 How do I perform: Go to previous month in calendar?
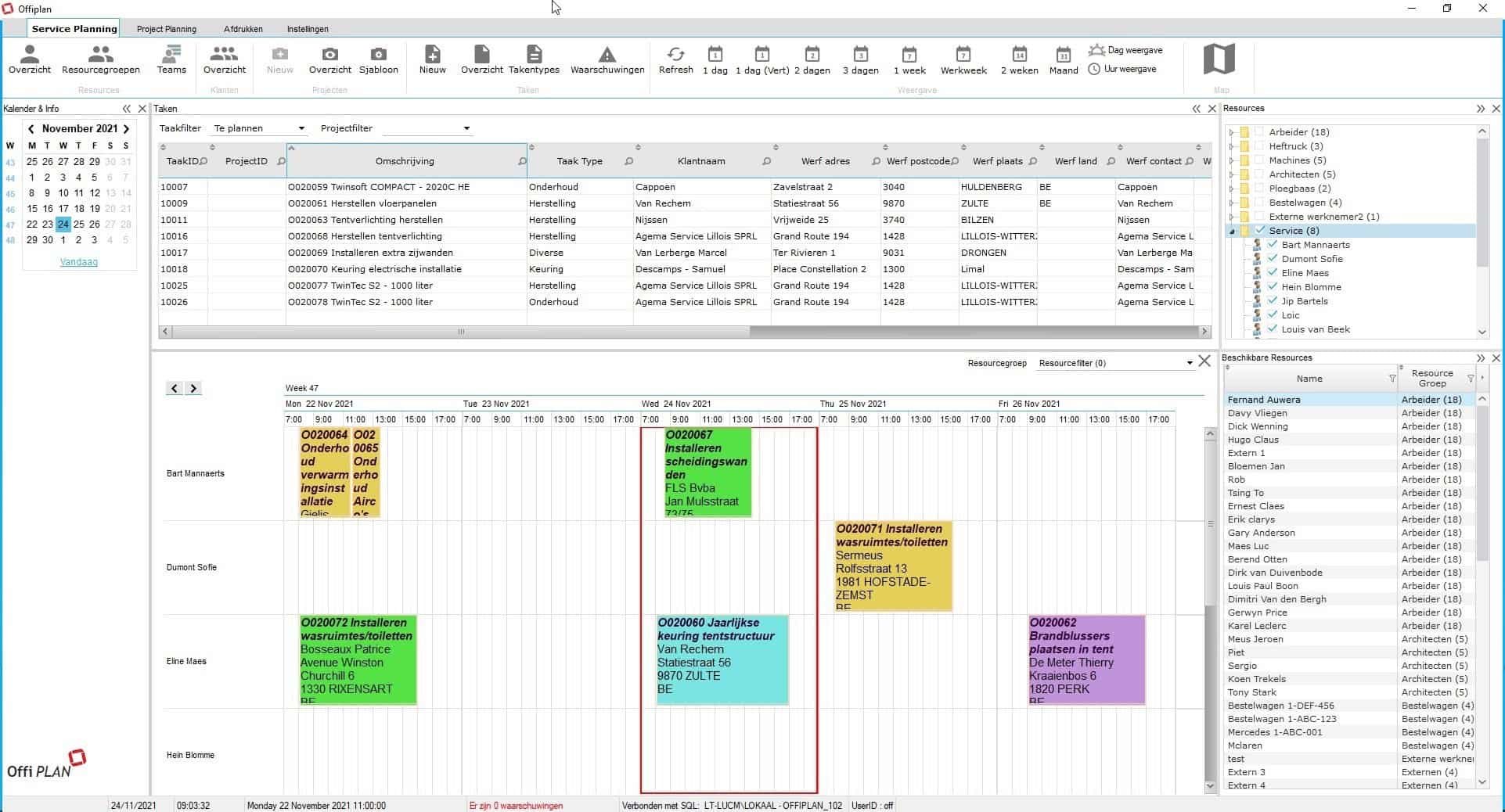pos(31,129)
